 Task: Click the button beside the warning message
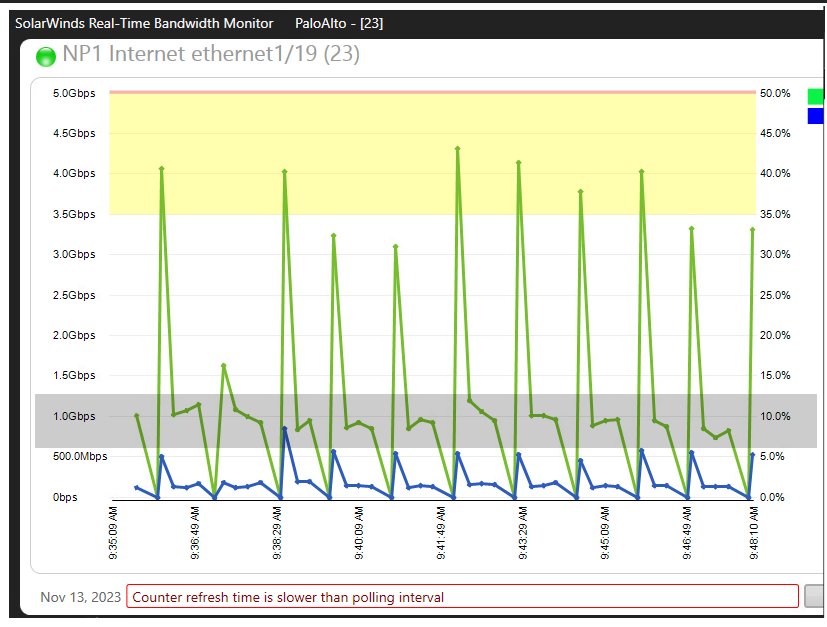(815, 596)
